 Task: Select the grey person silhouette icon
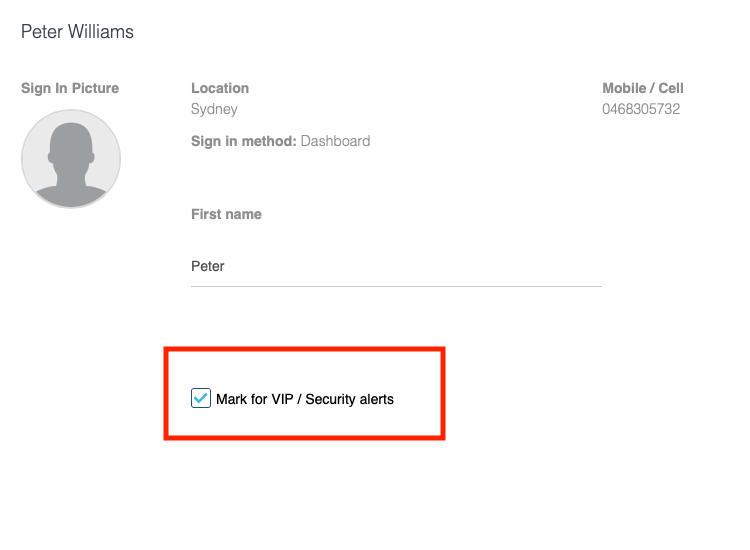pyautogui.click(x=71, y=164)
